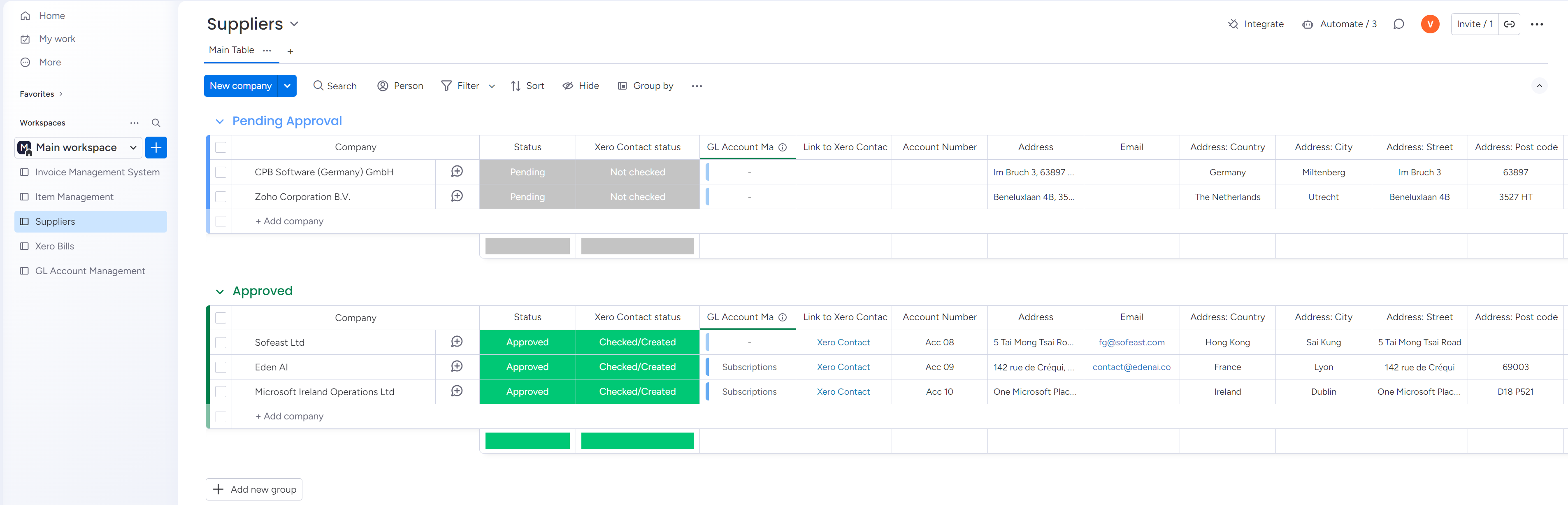Image resolution: width=1568 pixels, height=505 pixels.
Task: Switch to the Main Table tab
Action: pos(231,50)
